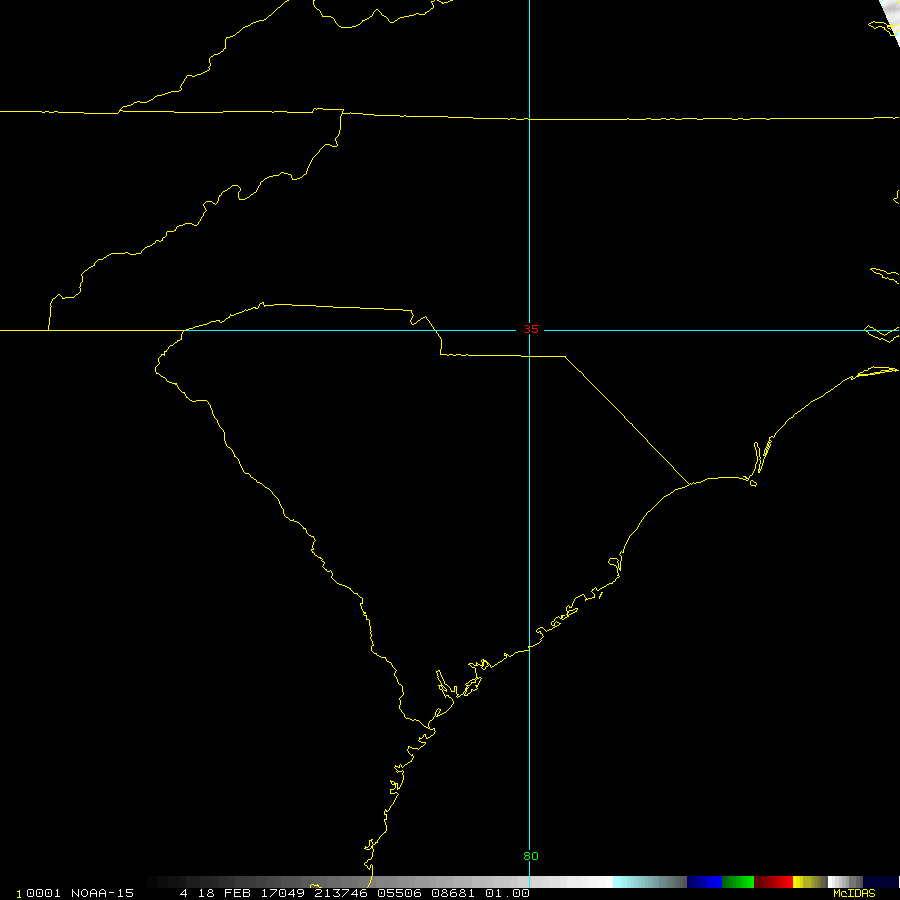The image size is (900, 900).
Task: Click the dark navy segment of color bar
Action: click(x=881, y=882)
